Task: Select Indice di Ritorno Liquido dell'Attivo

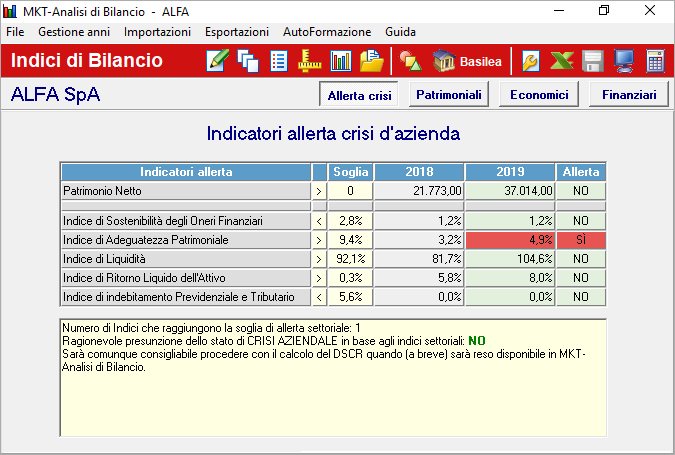Action: pos(186,278)
